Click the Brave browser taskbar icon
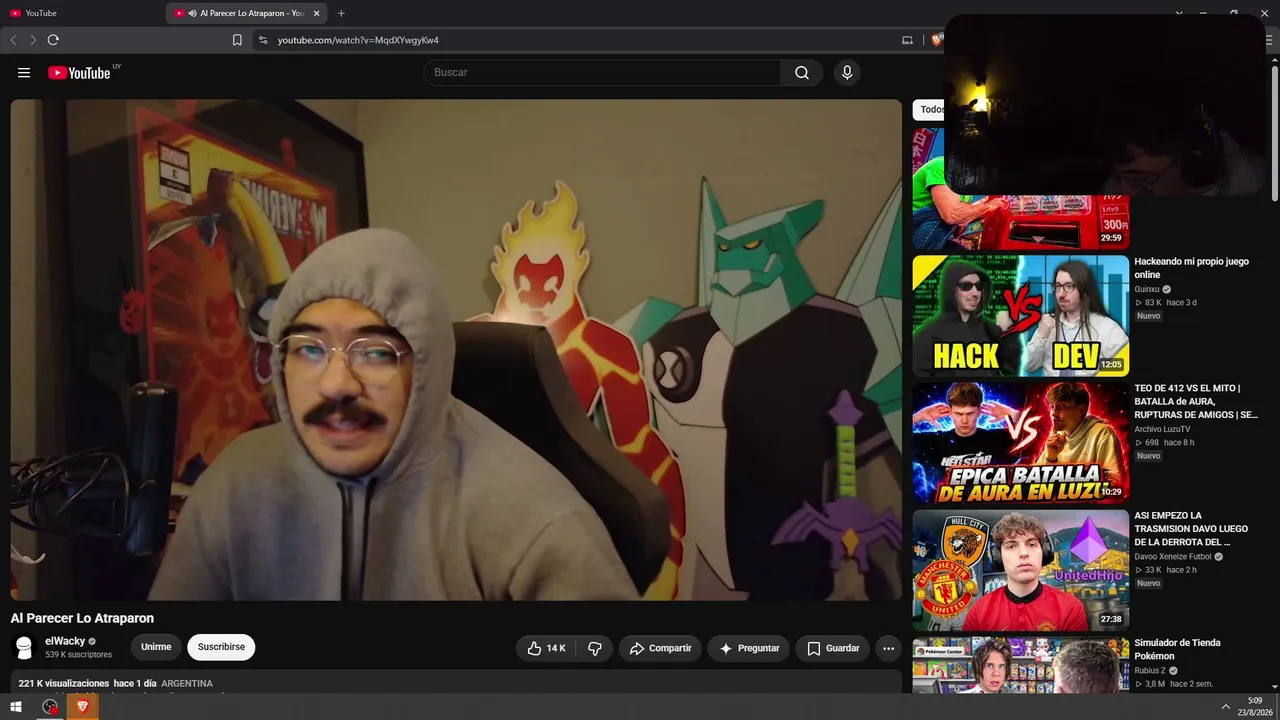Screen dimensions: 1280x720 point(83,707)
